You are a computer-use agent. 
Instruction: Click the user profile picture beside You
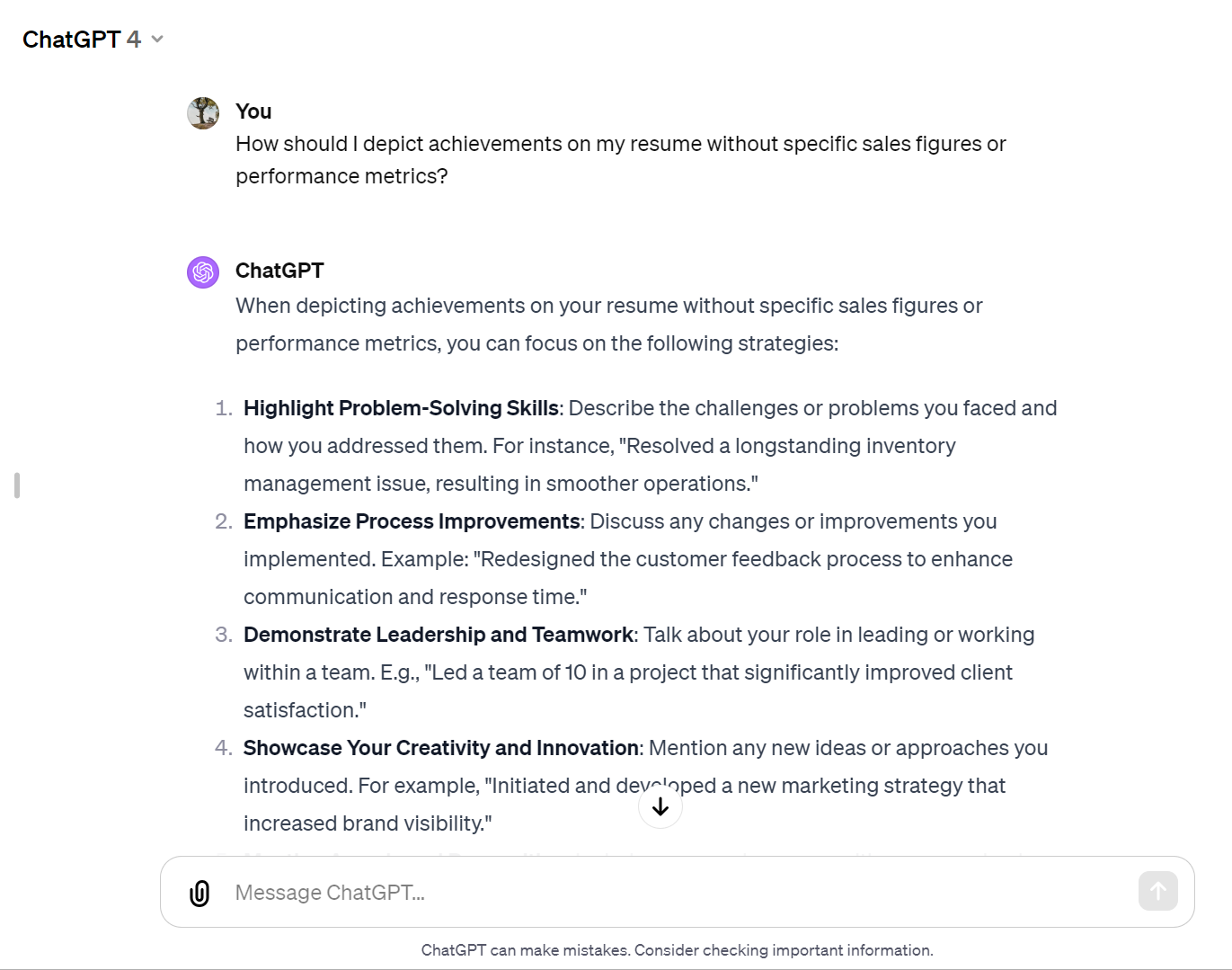tap(203, 113)
